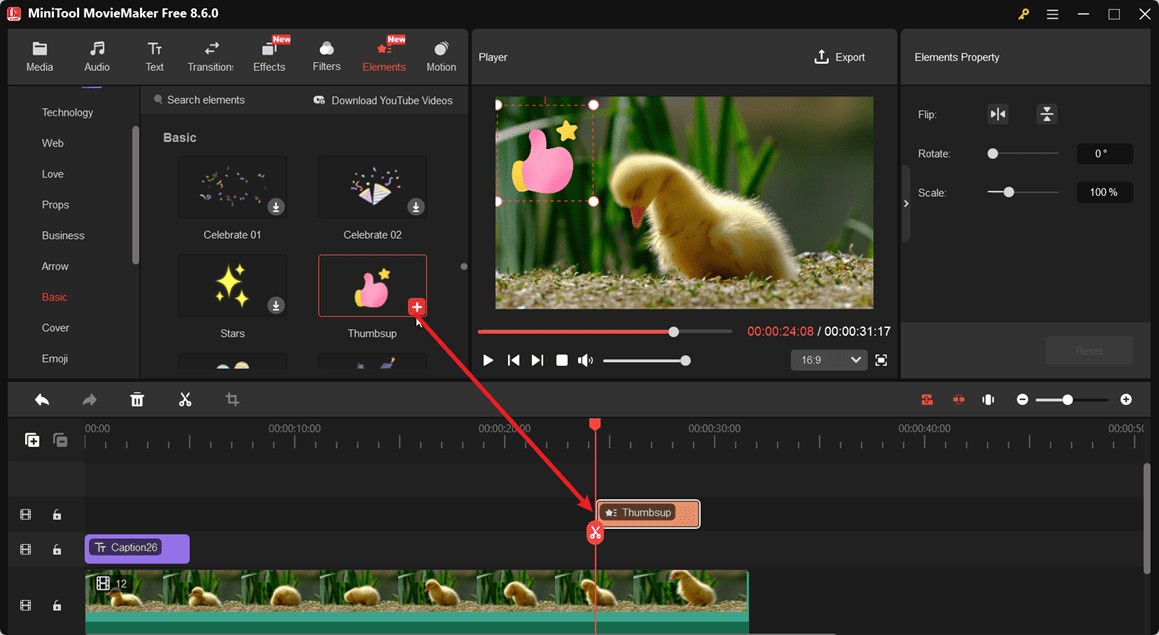Download the Stars element
This screenshot has width=1159, height=635.
coord(276,305)
